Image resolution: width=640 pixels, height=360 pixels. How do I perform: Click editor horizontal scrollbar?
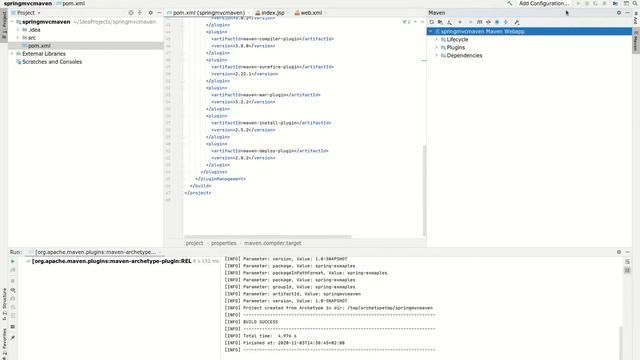click(268, 237)
